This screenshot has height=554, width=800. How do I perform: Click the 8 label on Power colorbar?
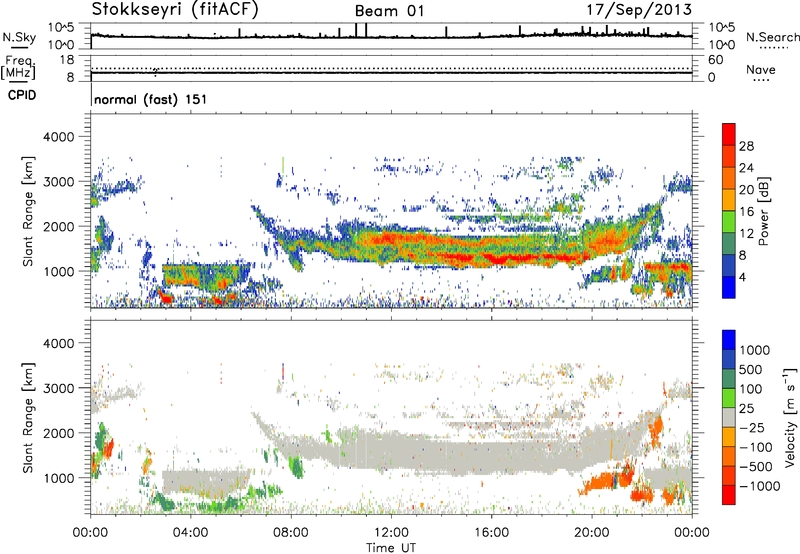[742, 256]
